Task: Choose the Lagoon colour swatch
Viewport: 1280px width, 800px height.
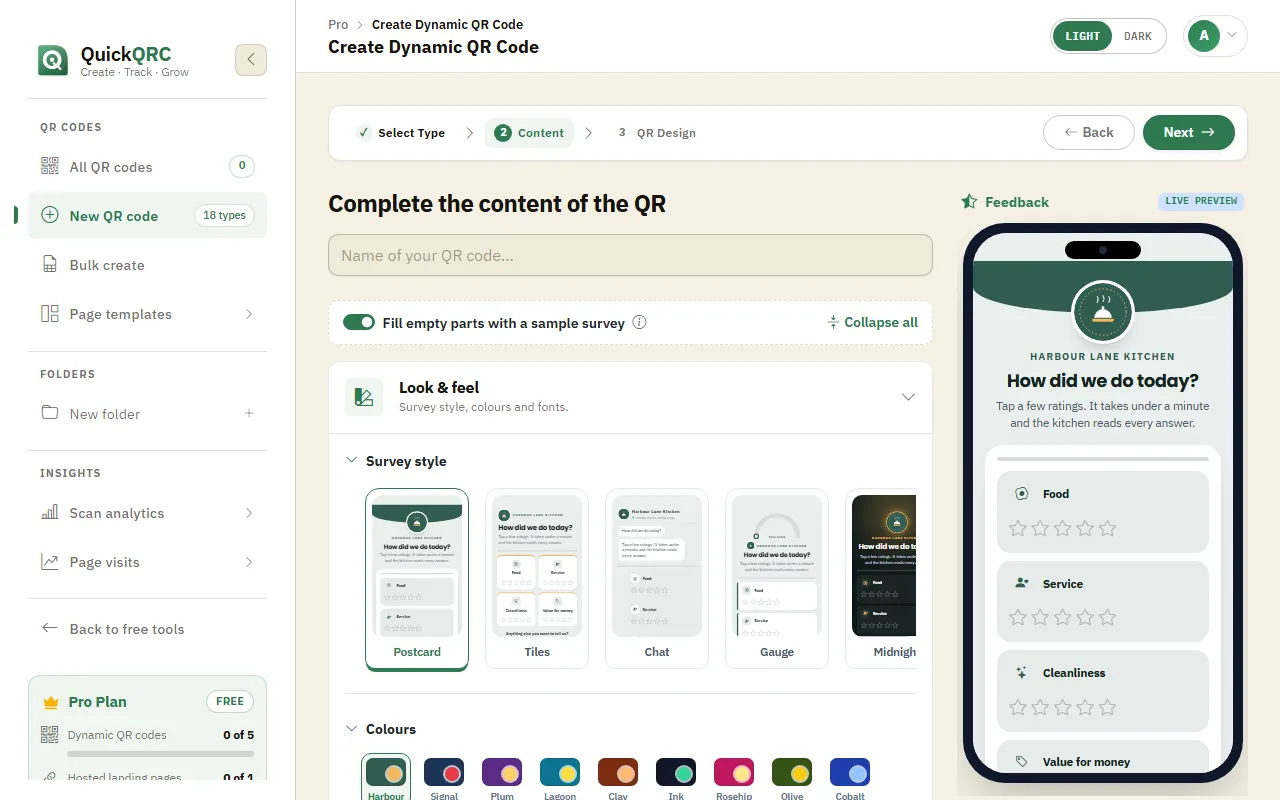Action: pyautogui.click(x=560, y=772)
